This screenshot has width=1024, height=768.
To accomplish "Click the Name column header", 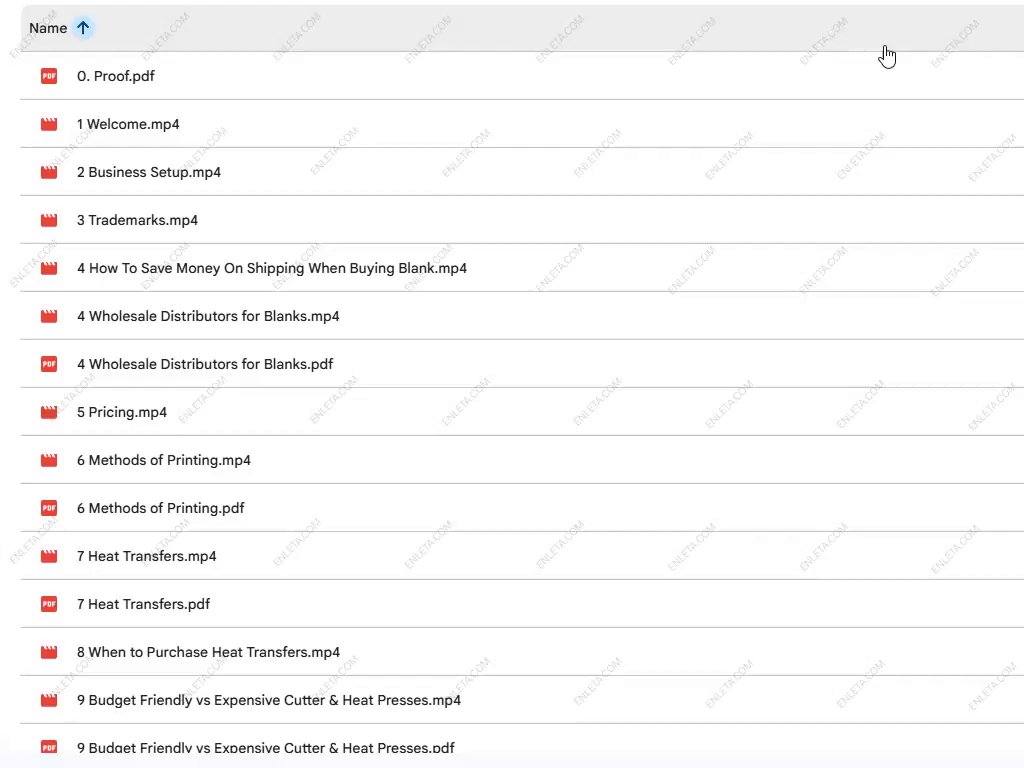I will point(48,28).
